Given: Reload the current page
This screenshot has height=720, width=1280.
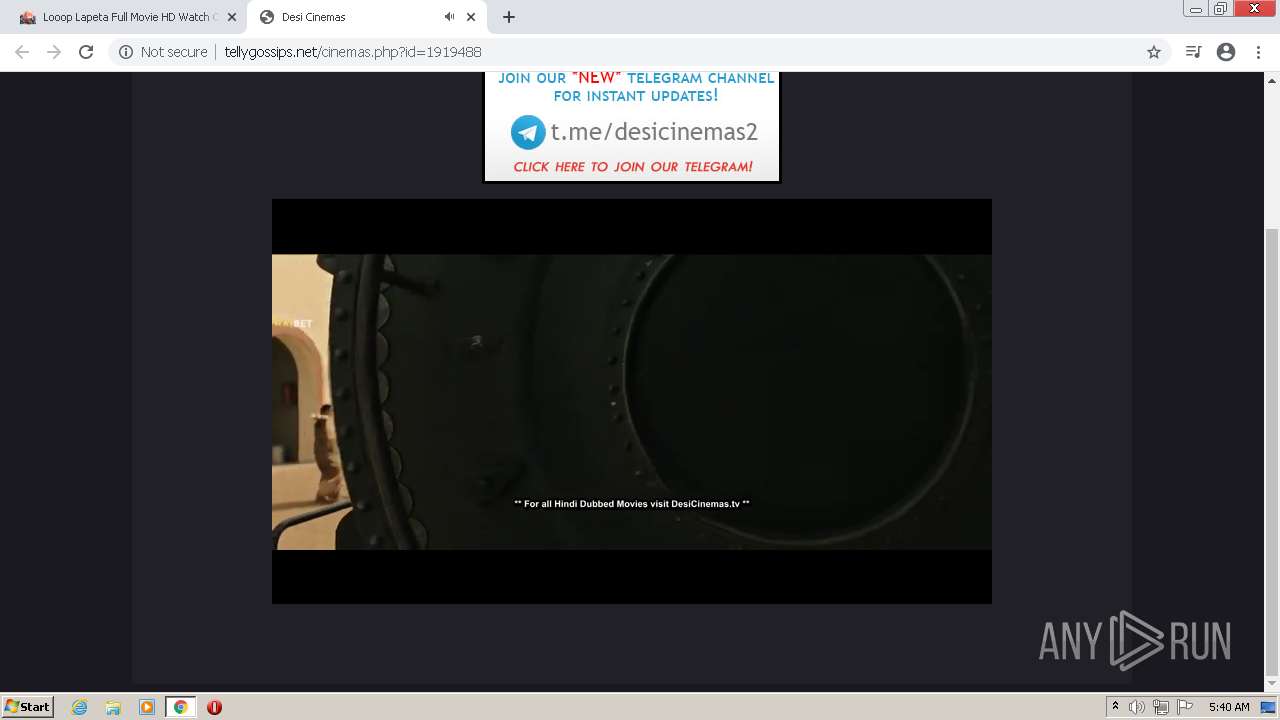Looking at the screenshot, I should point(86,52).
